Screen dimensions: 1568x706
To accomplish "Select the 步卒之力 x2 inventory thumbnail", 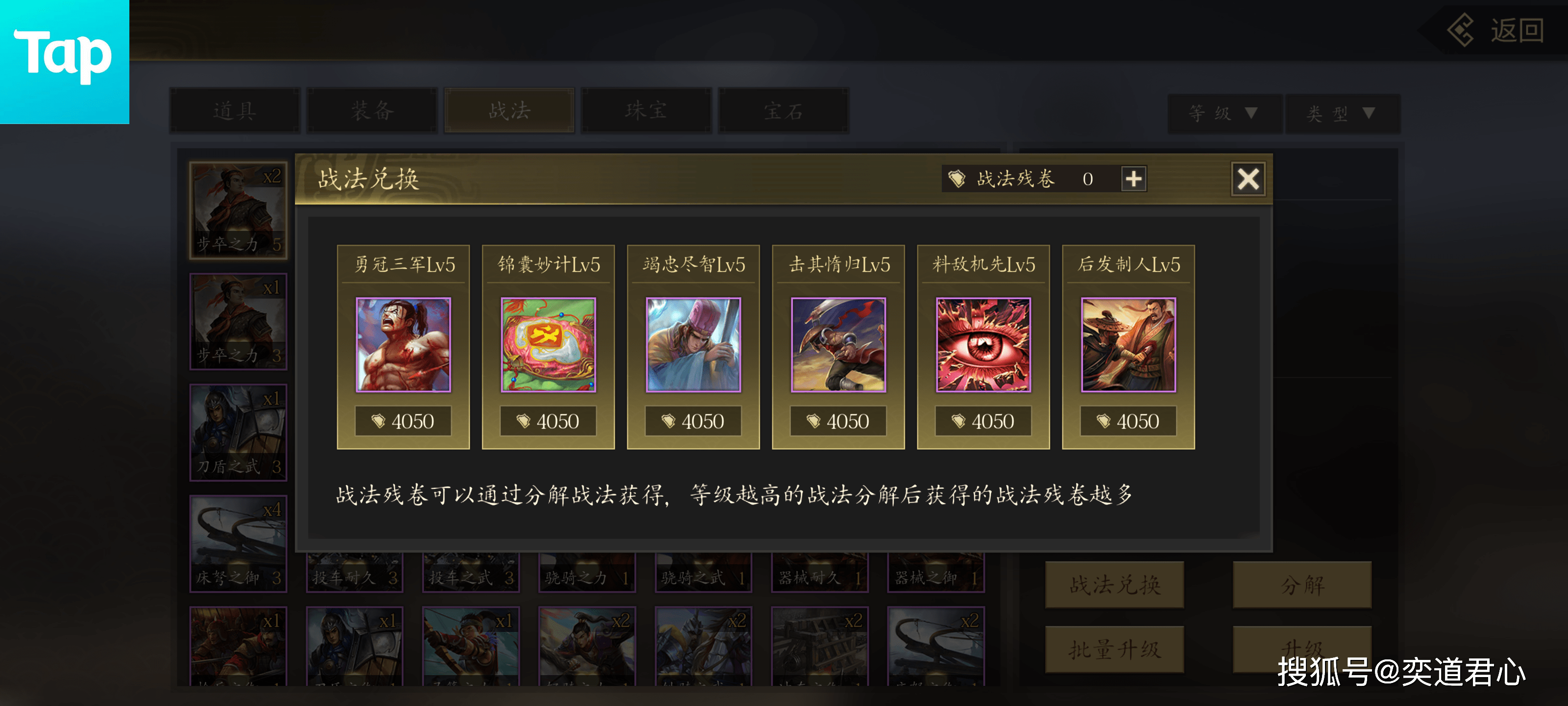I will (238, 211).
